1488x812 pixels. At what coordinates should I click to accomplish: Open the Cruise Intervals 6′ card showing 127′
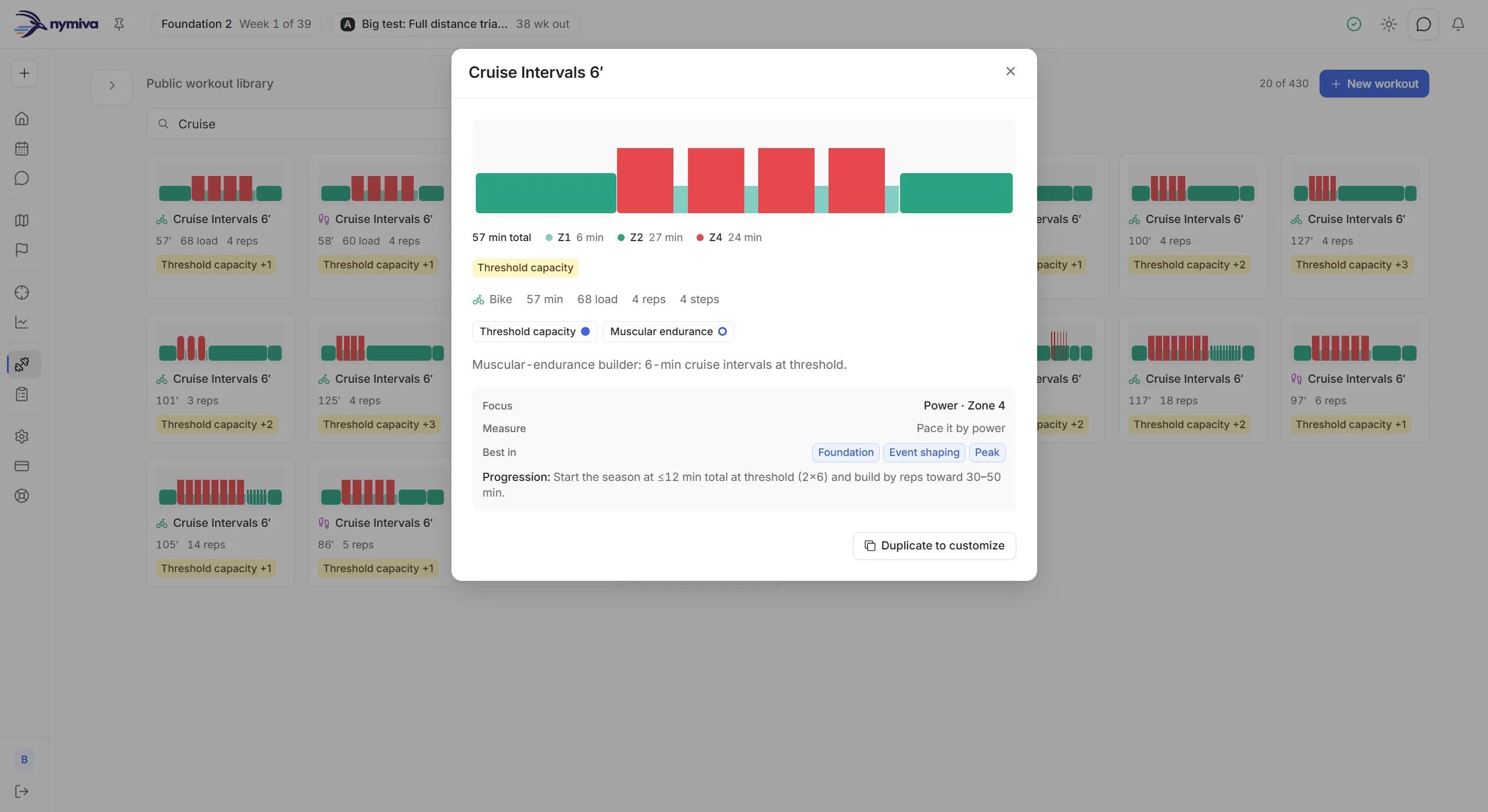(x=1354, y=226)
